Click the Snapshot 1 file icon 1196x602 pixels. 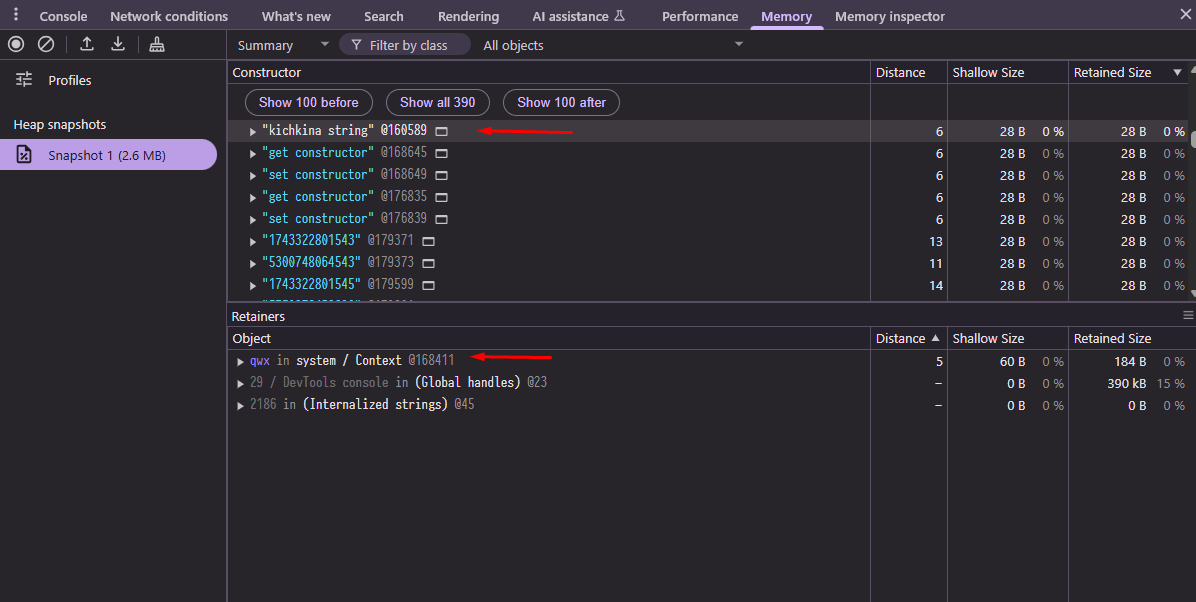pyautogui.click(x=24, y=155)
